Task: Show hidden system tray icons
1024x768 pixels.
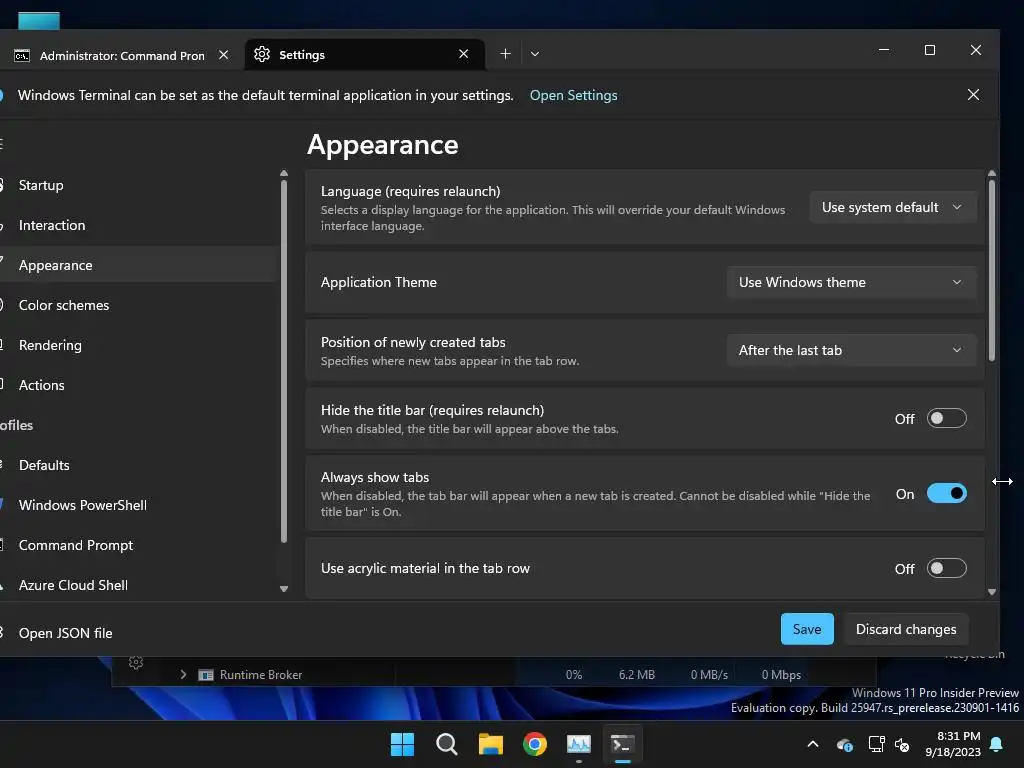Action: click(x=813, y=744)
